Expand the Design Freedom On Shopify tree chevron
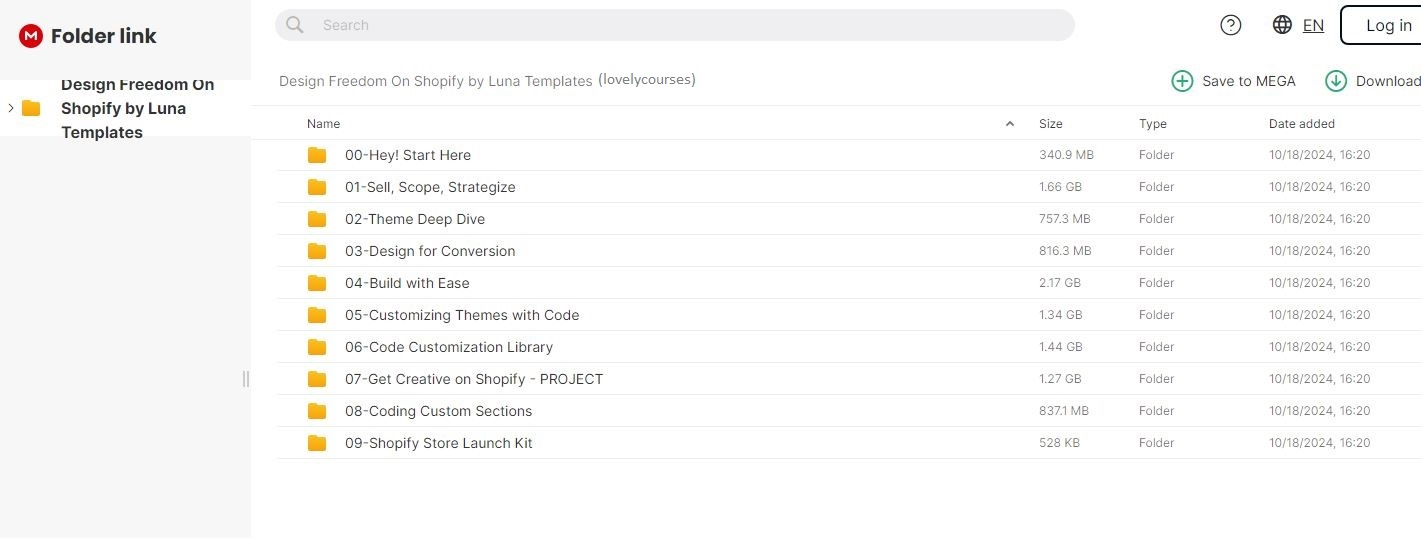Image resolution: width=1421 pixels, height=538 pixels. [x=10, y=108]
